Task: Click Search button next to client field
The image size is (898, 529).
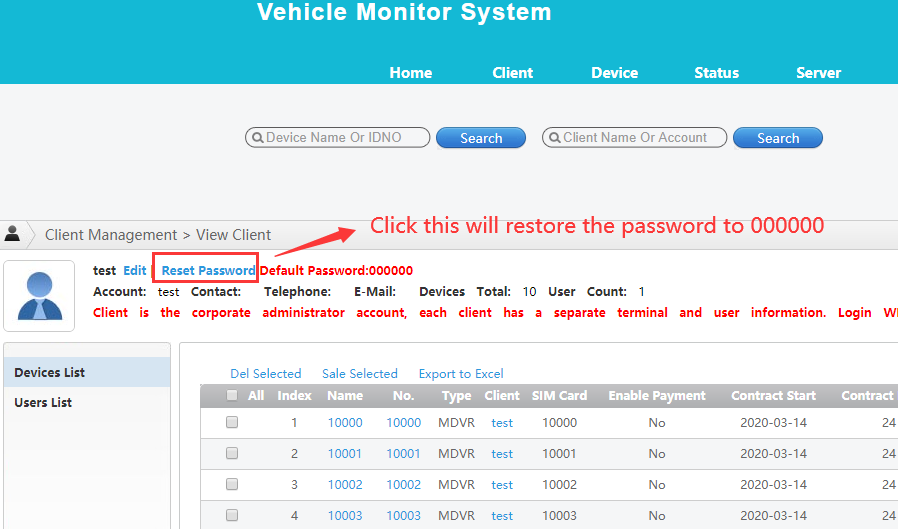Action: 778,138
